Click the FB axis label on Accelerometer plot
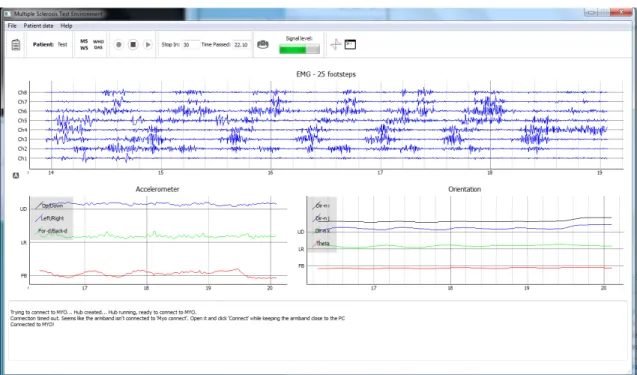The width and height of the screenshot is (637, 375). point(24,276)
